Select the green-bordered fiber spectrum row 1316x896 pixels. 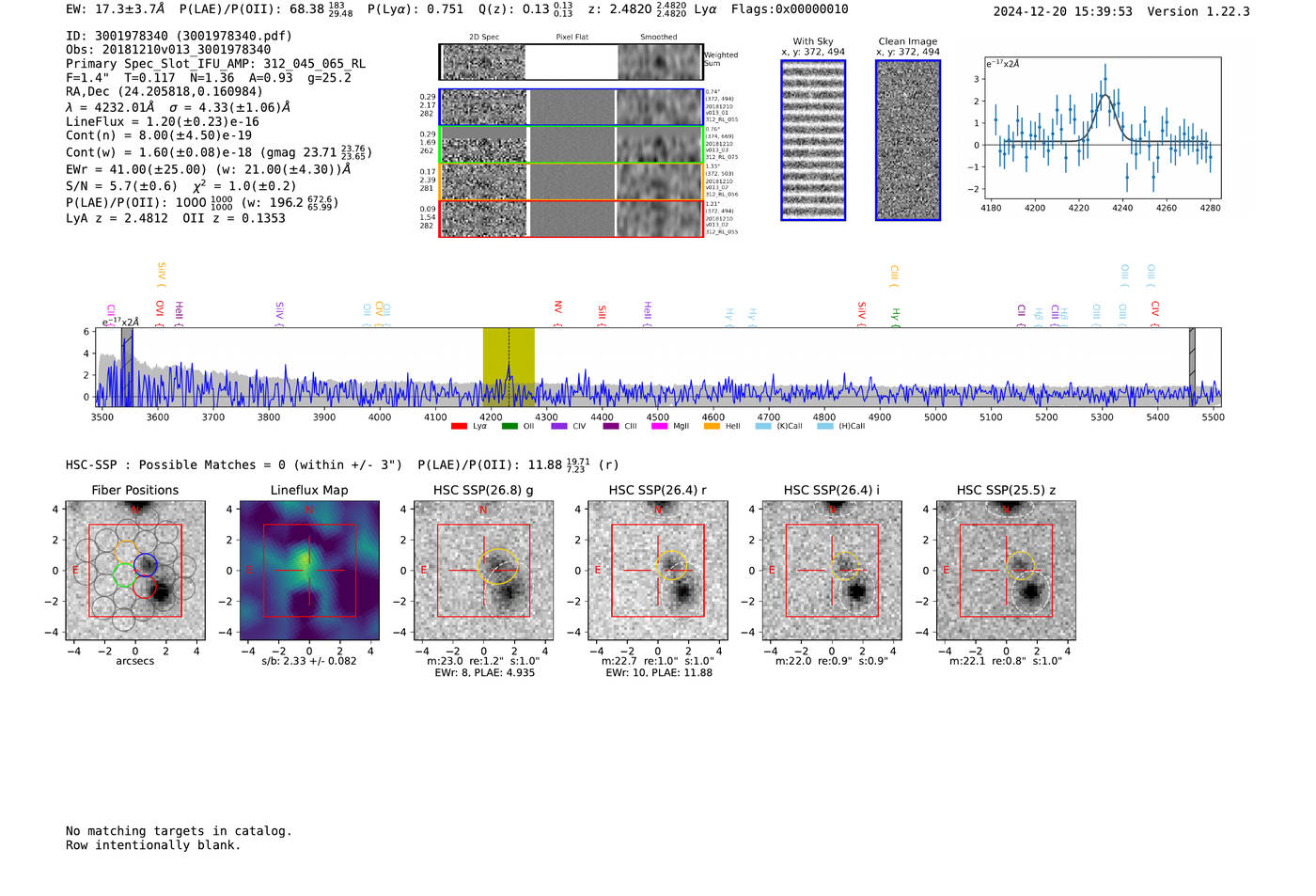(571, 145)
